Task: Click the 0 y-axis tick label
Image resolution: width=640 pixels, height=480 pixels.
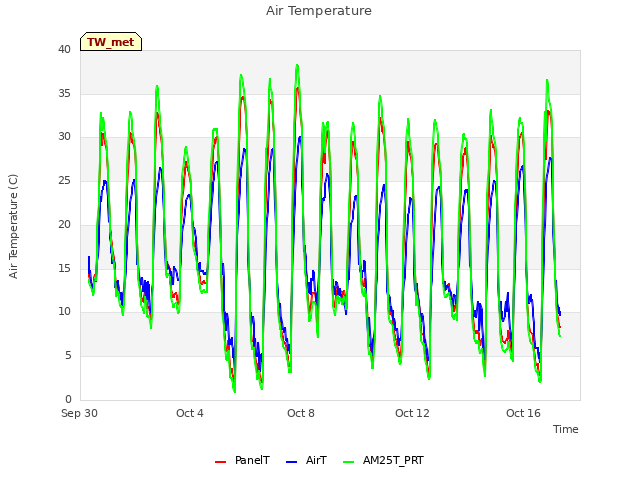Action: (68, 399)
